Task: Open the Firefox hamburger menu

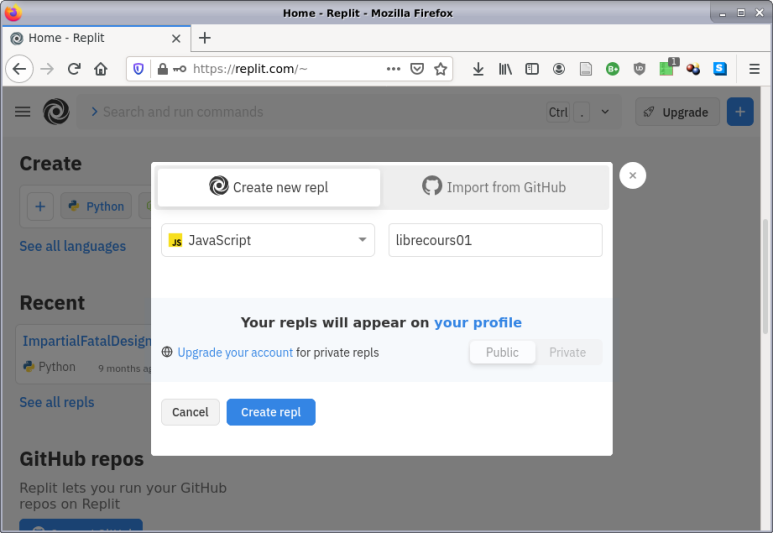Action: point(754,69)
